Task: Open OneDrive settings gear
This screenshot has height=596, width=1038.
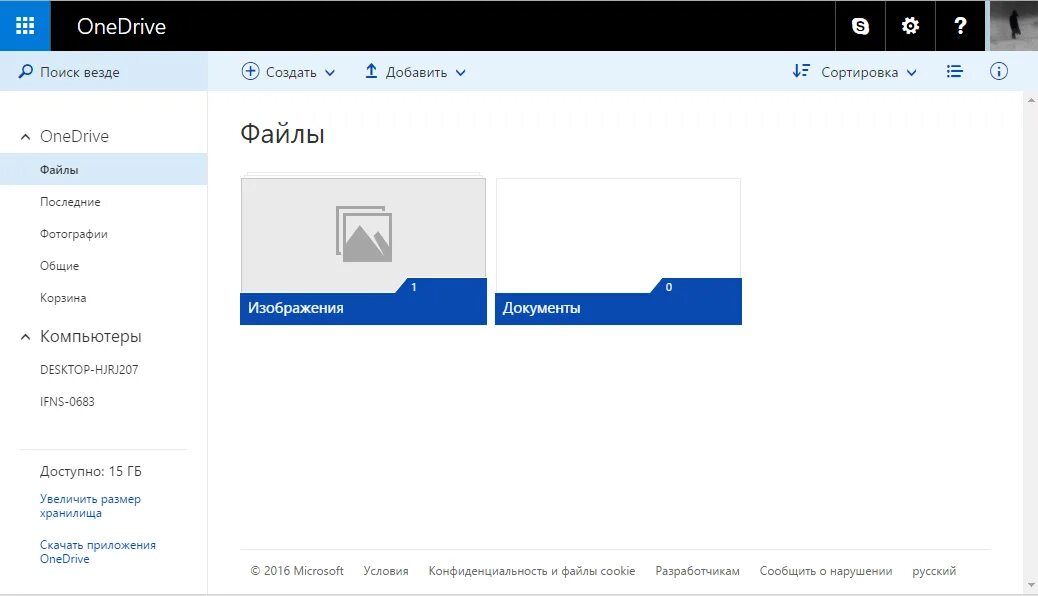Action: click(910, 25)
